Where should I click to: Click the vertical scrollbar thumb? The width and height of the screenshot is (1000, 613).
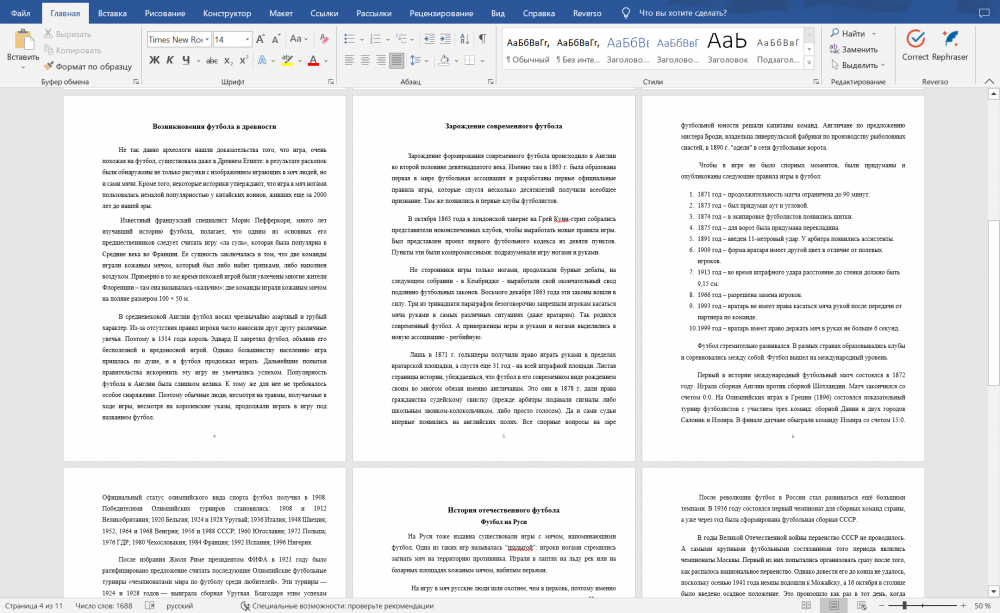click(x=993, y=303)
